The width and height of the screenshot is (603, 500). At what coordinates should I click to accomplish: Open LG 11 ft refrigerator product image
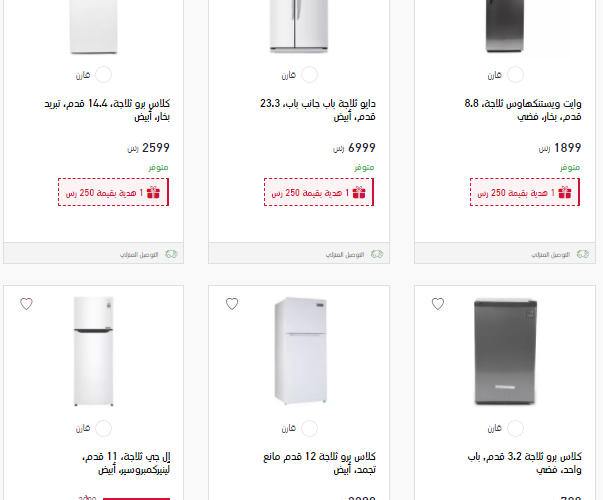pos(93,352)
